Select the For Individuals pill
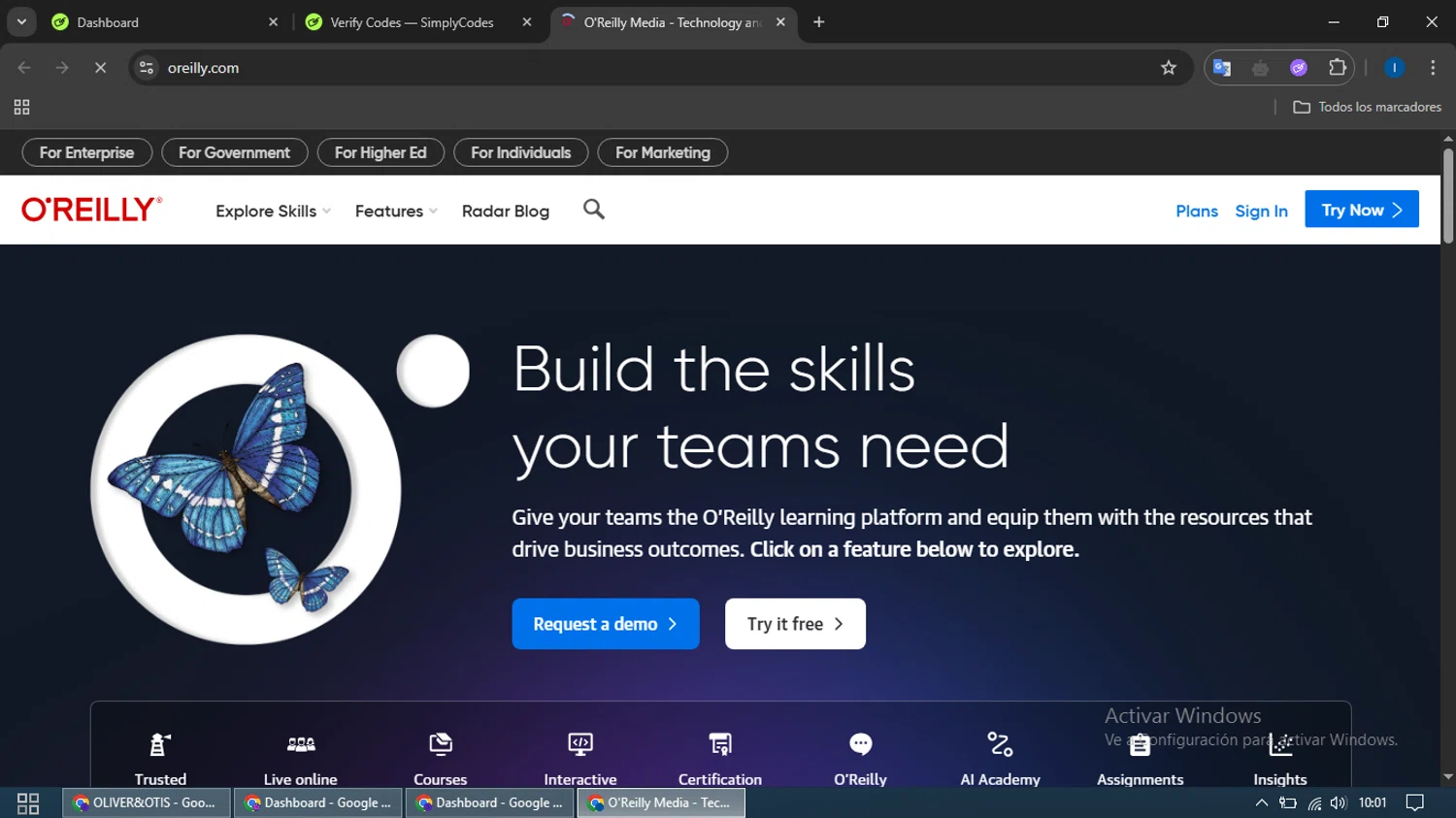This screenshot has height=818, width=1456. pyautogui.click(x=520, y=152)
